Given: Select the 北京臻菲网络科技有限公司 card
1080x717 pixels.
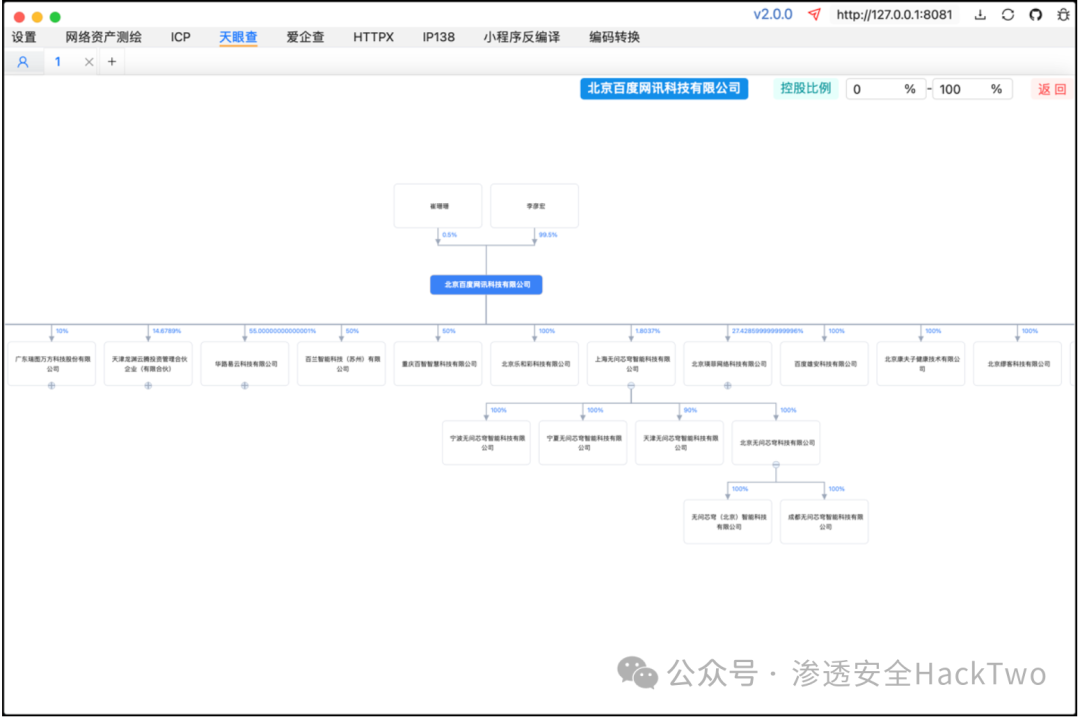Looking at the screenshot, I should 727,364.
